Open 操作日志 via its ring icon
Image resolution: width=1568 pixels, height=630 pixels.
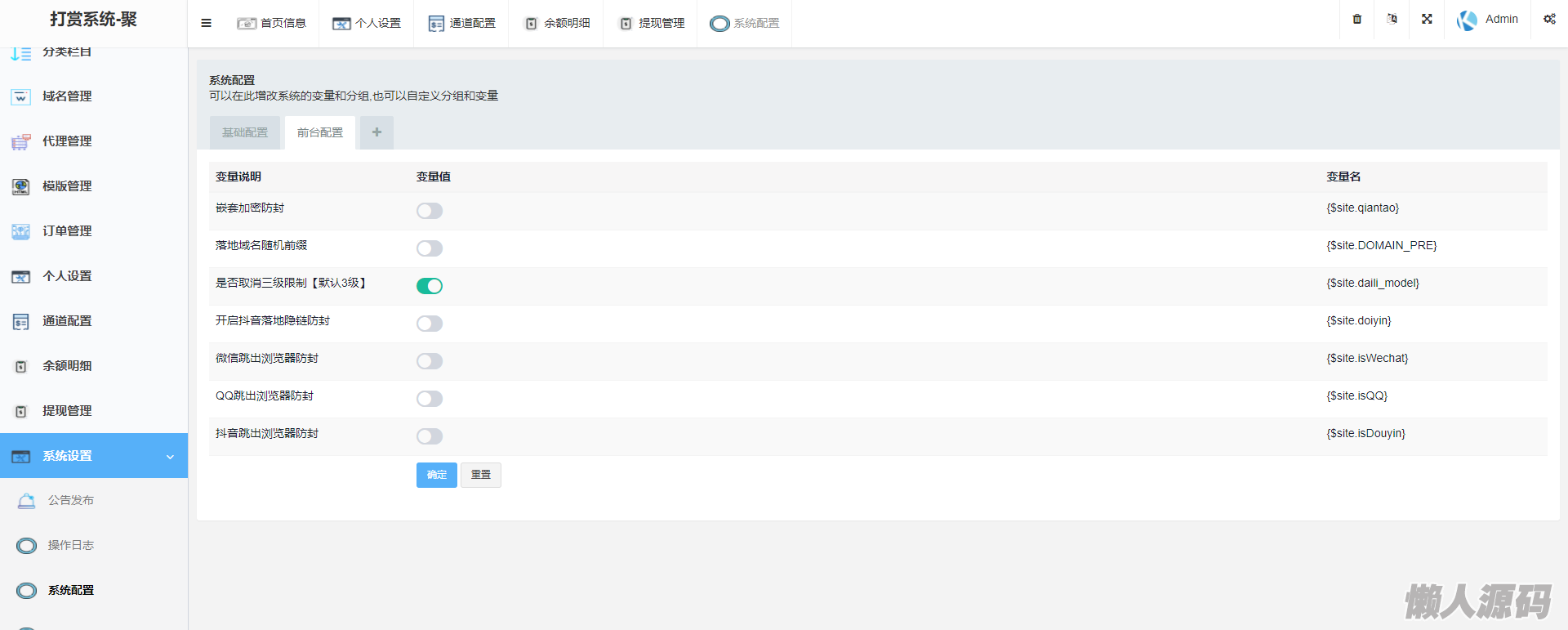(x=26, y=546)
